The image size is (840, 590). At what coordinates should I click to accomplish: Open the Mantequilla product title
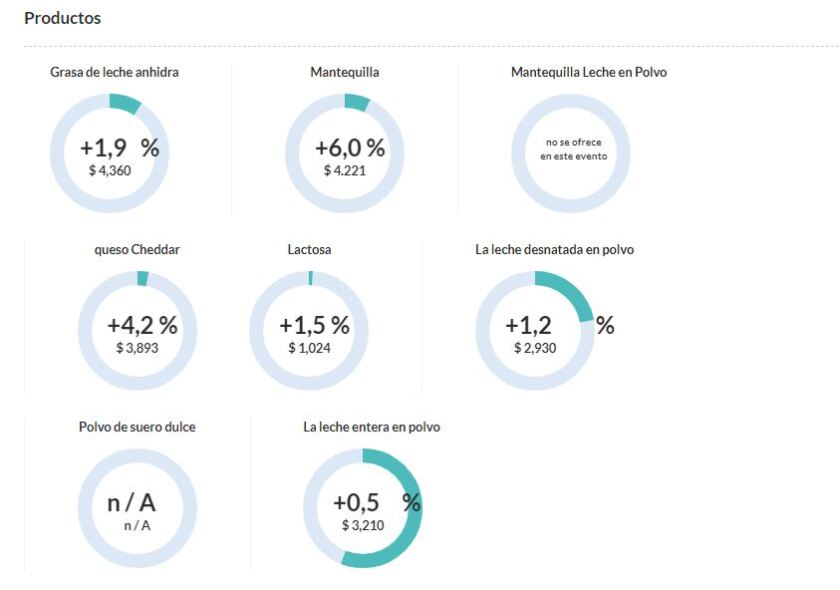coord(345,72)
